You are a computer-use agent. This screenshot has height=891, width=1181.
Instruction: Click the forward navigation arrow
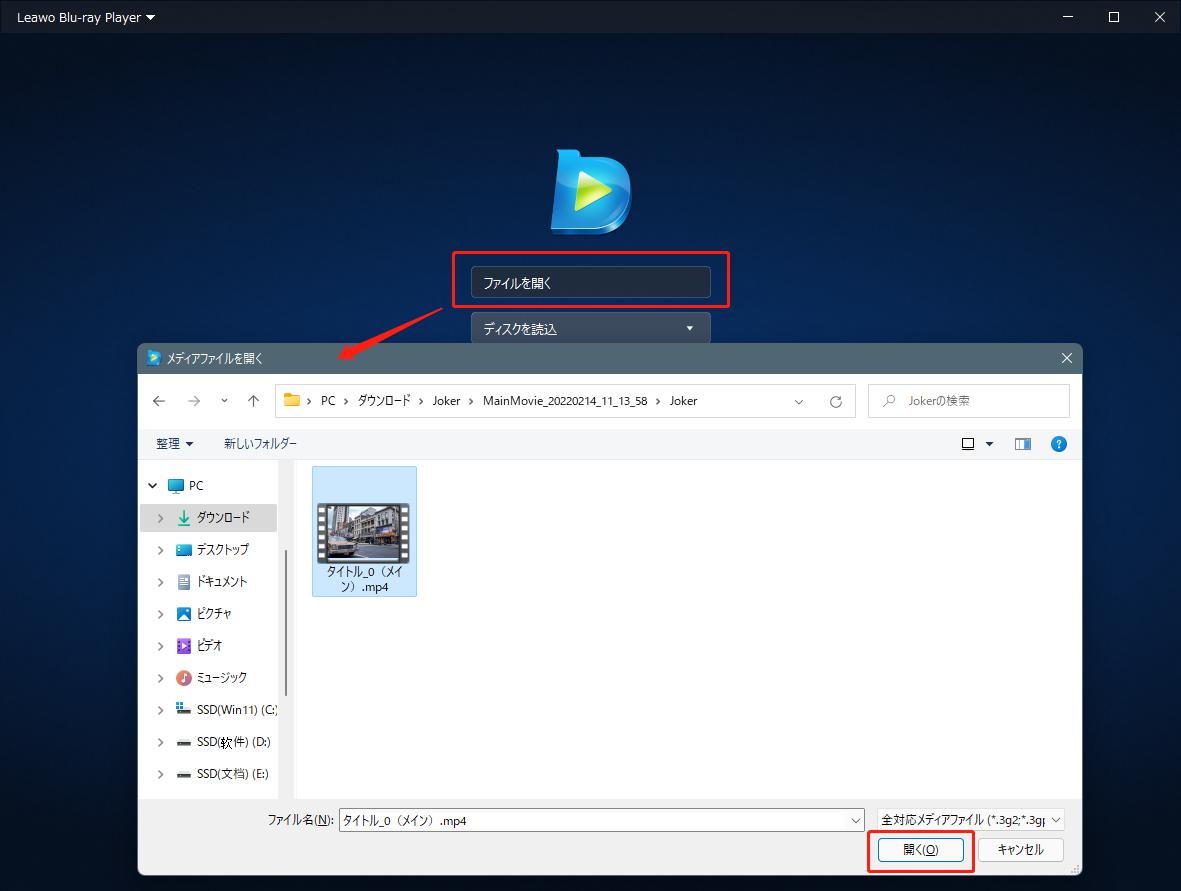(x=194, y=401)
